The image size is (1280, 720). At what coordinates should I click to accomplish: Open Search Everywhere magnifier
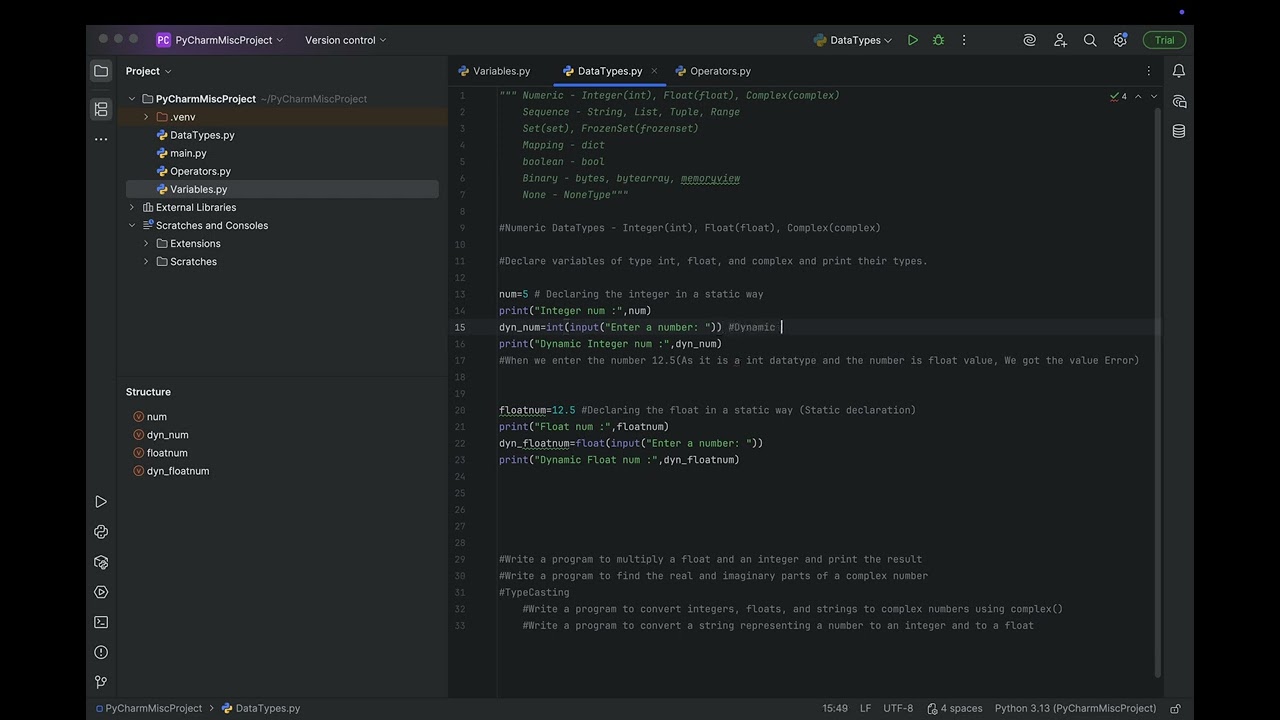[x=1090, y=40]
